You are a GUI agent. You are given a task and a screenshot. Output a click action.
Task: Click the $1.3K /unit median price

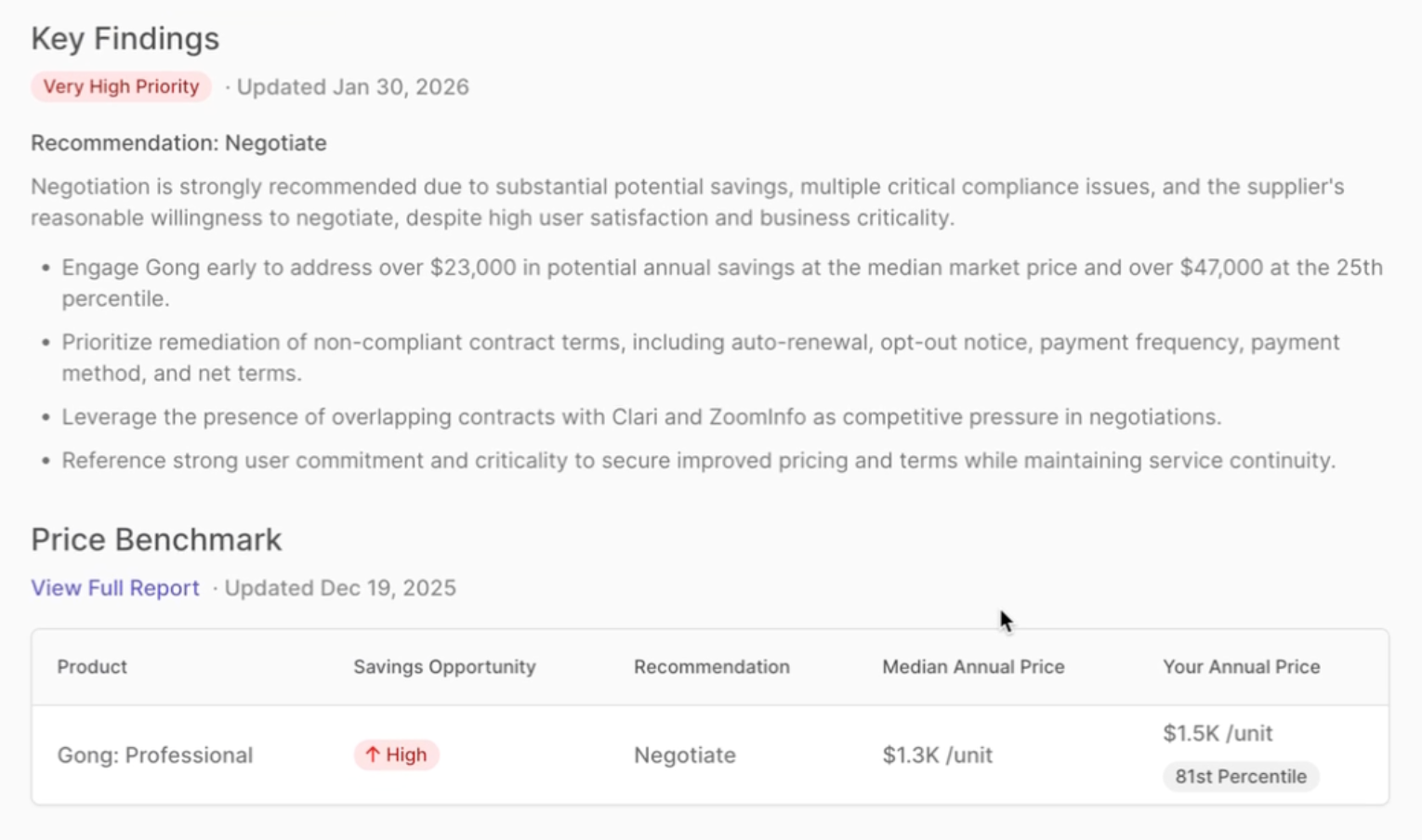[937, 755]
